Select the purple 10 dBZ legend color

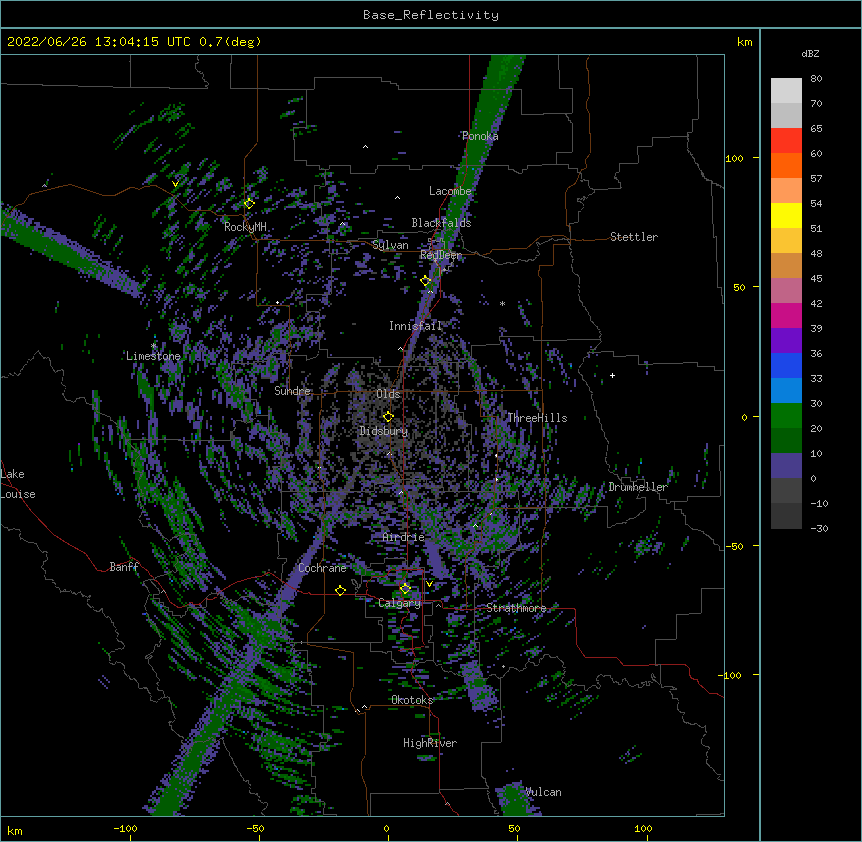786,466
